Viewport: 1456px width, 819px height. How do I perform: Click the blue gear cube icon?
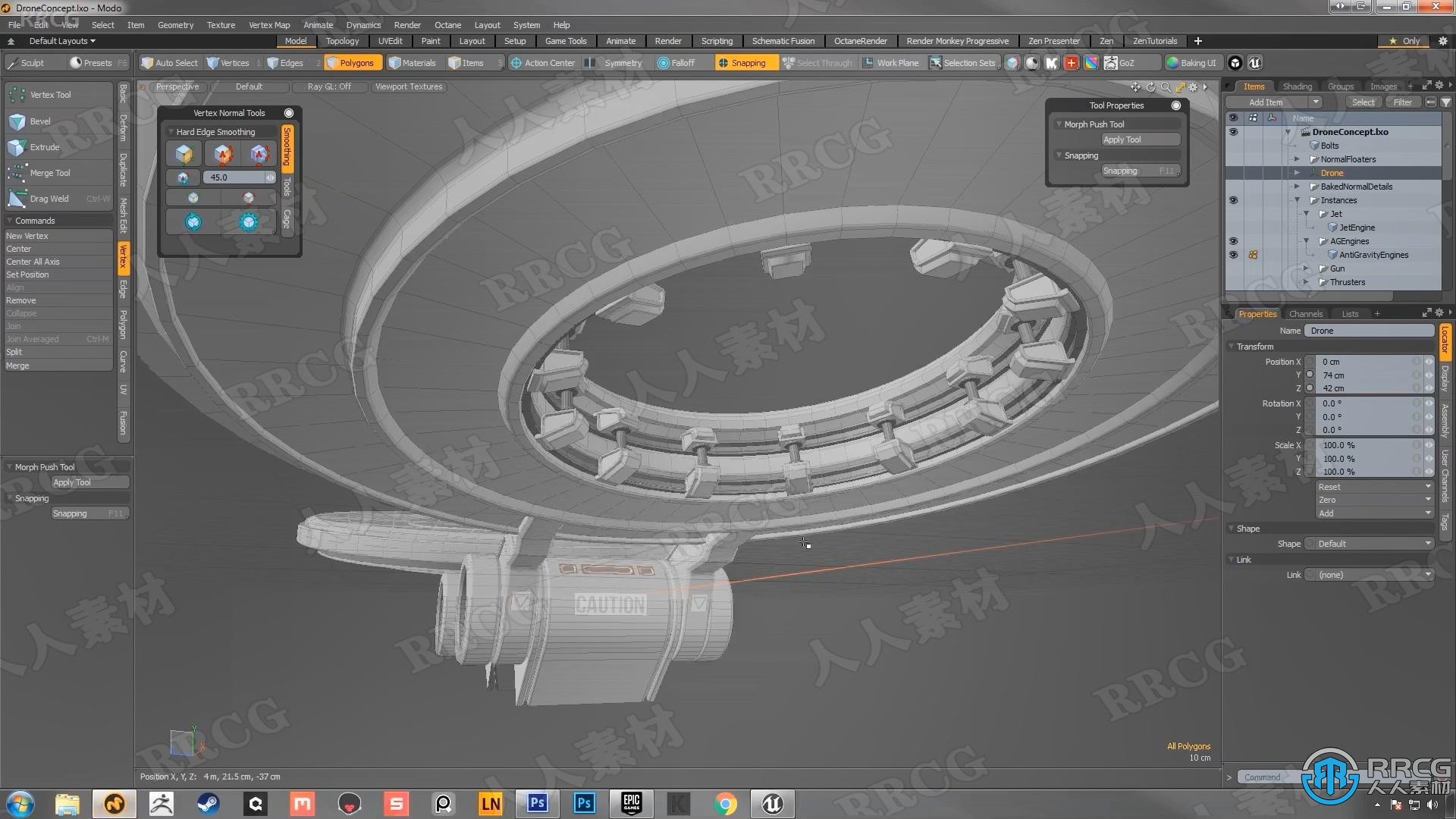click(x=249, y=222)
